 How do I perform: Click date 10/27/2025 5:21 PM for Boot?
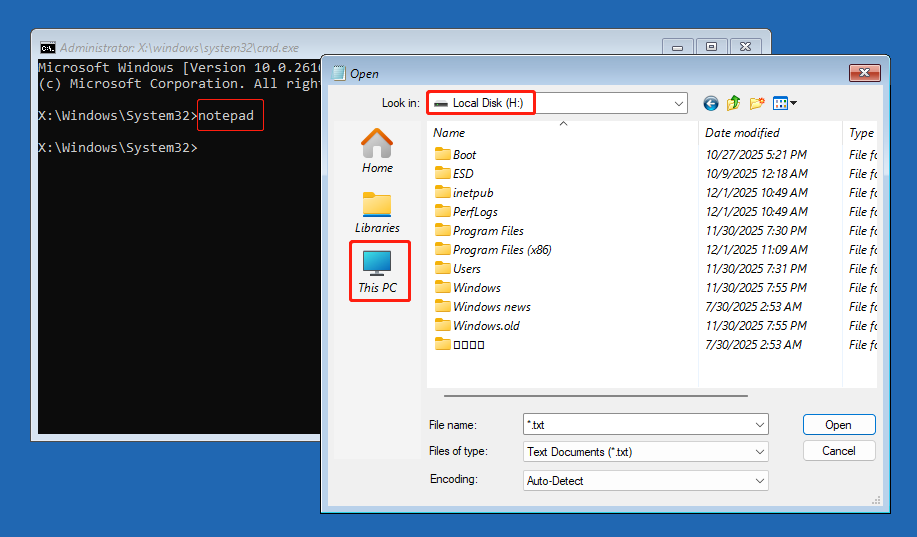coord(756,154)
